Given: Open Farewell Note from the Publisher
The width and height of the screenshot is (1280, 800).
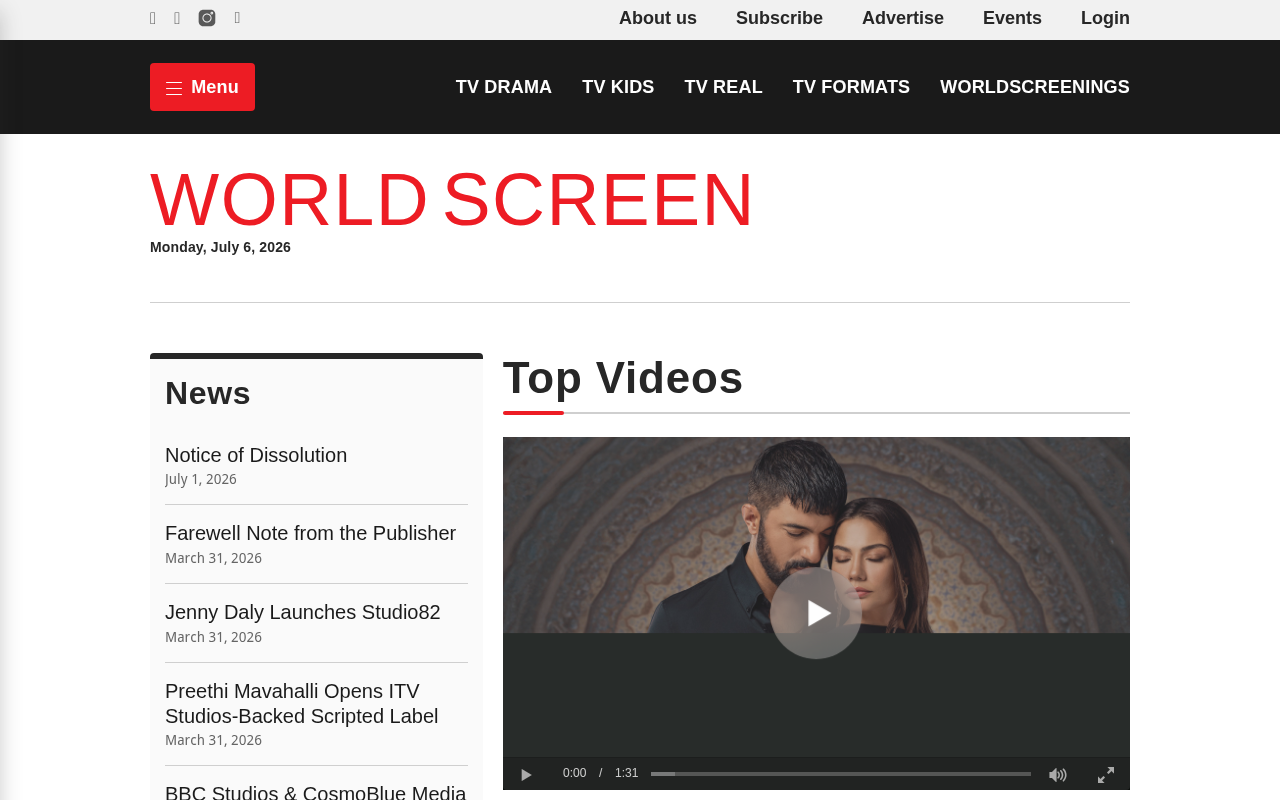Looking at the screenshot, I should tap(310, 533).
